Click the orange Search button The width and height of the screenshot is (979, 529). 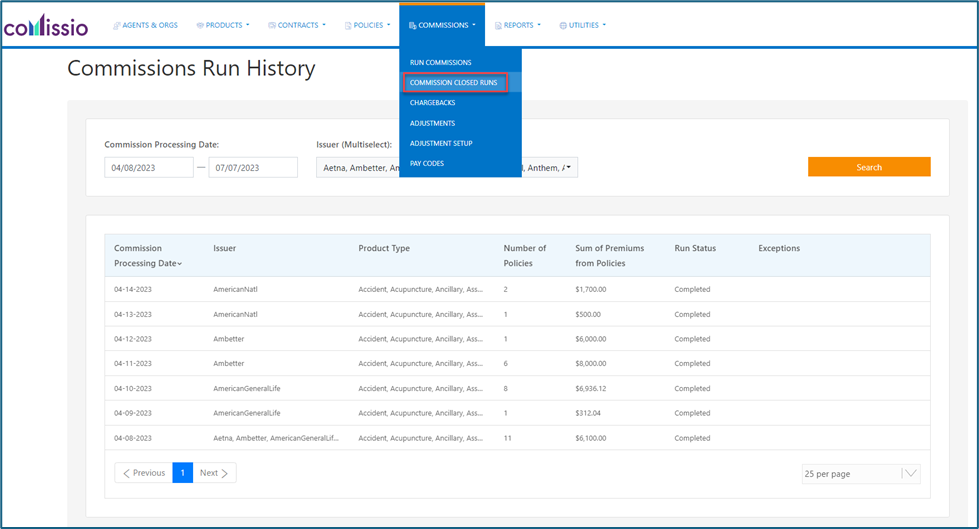(x=868, y=167)
